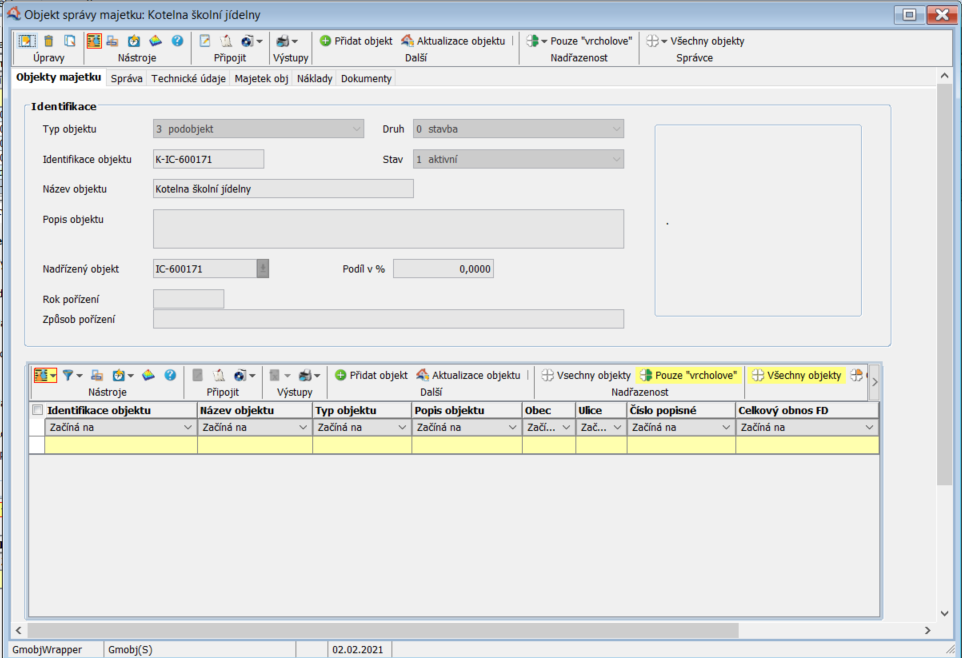
Task: Toggle the highlighted Všechny objekty filter in grid toolbar
Action: pos(797,375)
